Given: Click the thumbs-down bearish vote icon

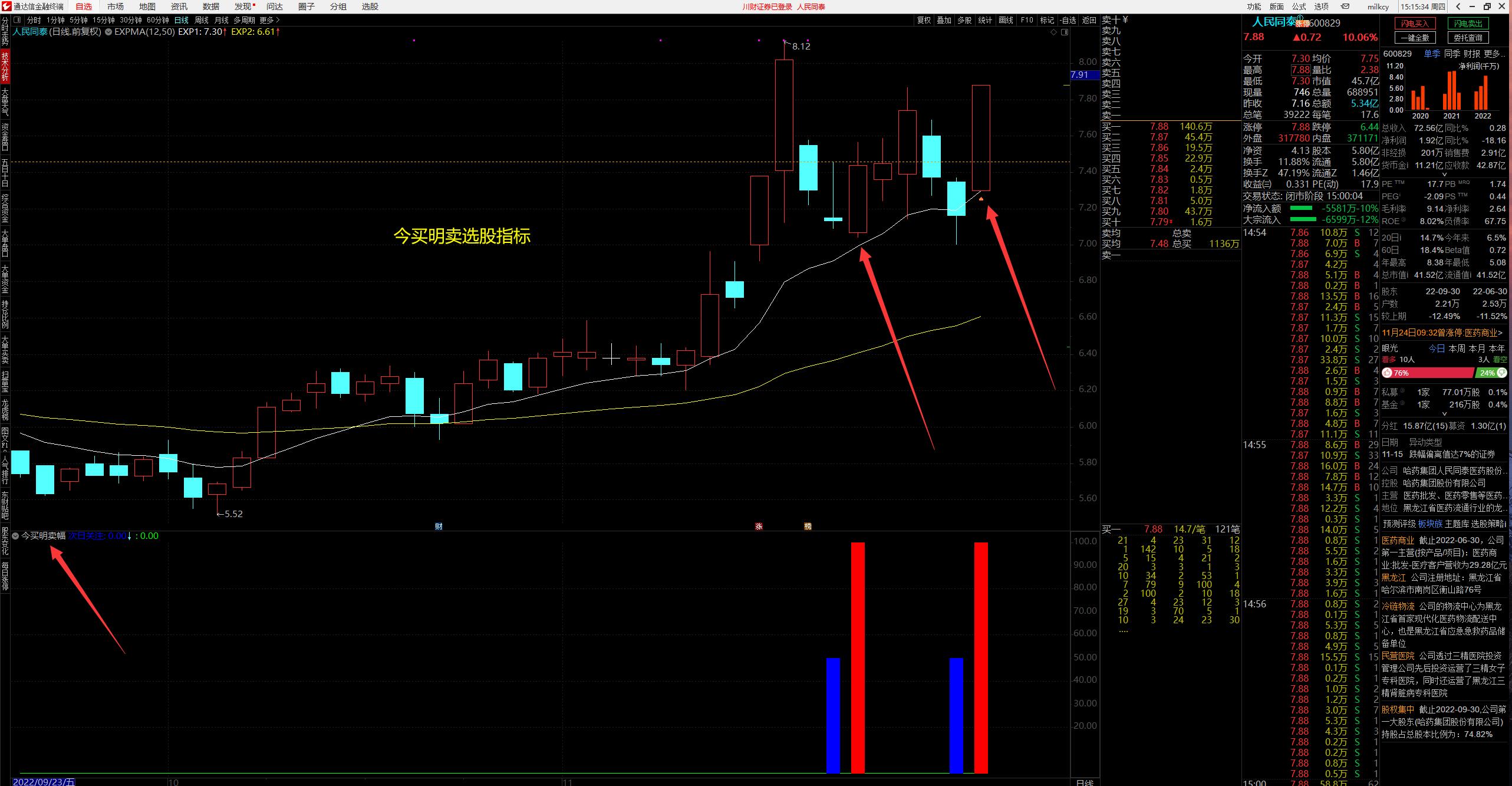Looking at the screenshot, I should point(1502,373).
